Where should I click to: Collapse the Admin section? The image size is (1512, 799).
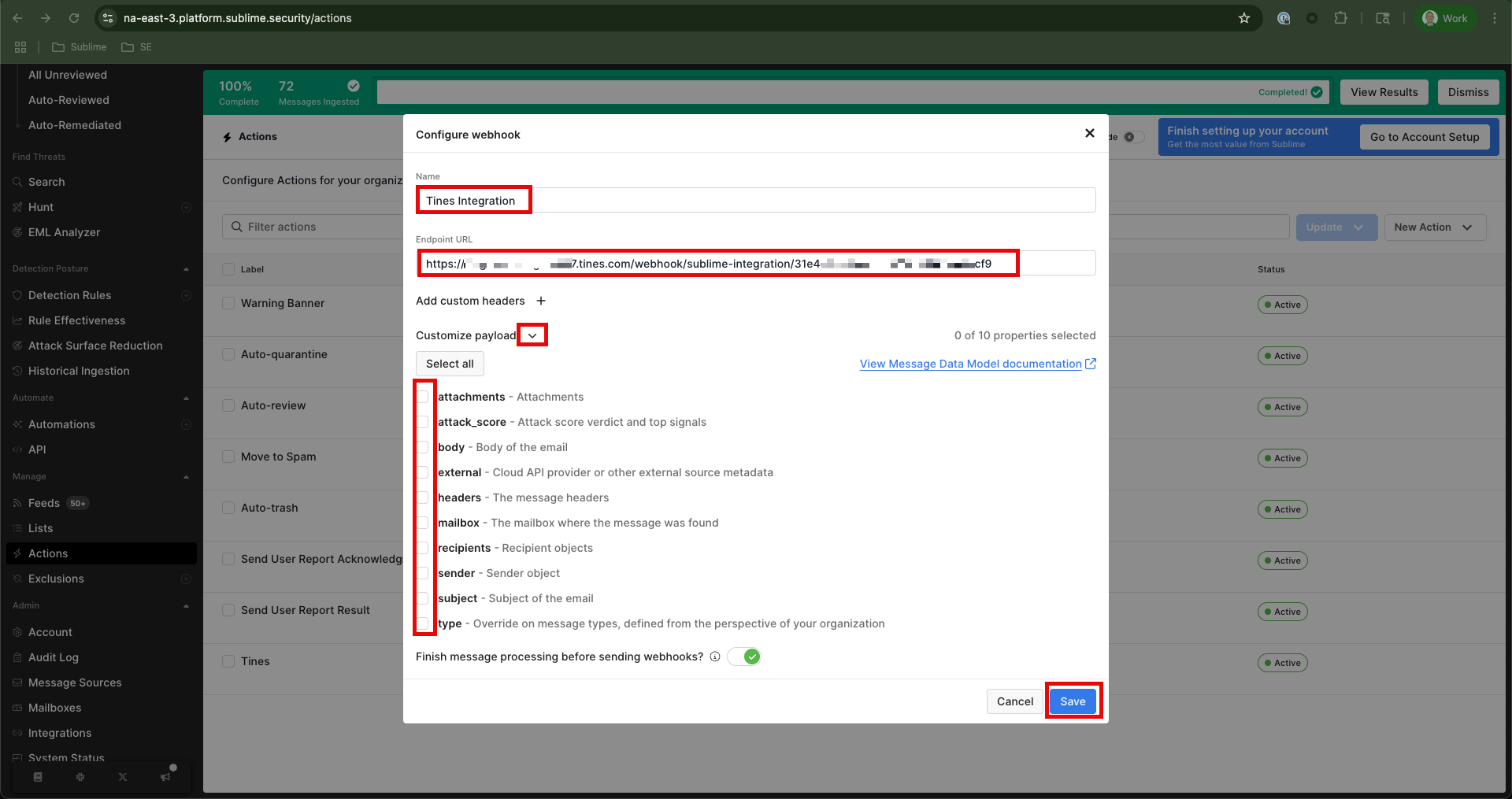tap(186, 606)
